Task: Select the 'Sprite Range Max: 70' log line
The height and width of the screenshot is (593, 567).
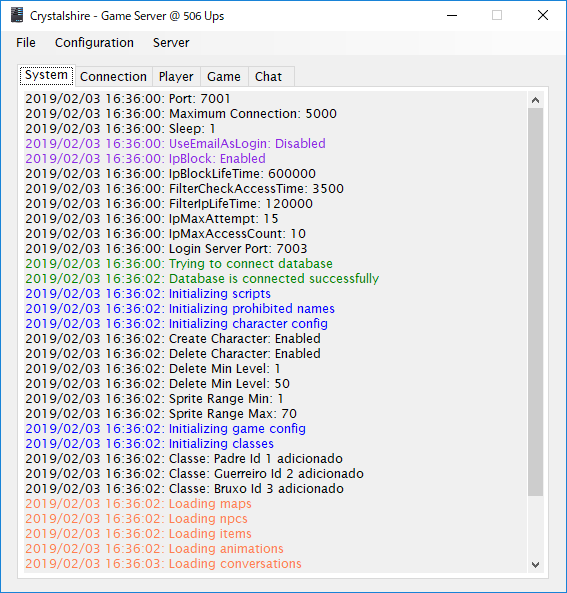Action: pyautogui.click(x=161, y=414)
